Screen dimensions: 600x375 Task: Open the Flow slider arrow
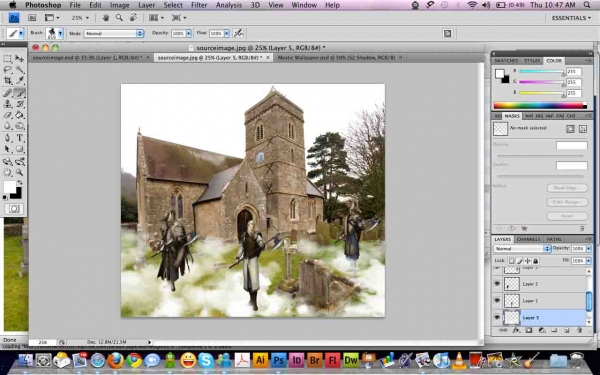click(x=227, y=33)
